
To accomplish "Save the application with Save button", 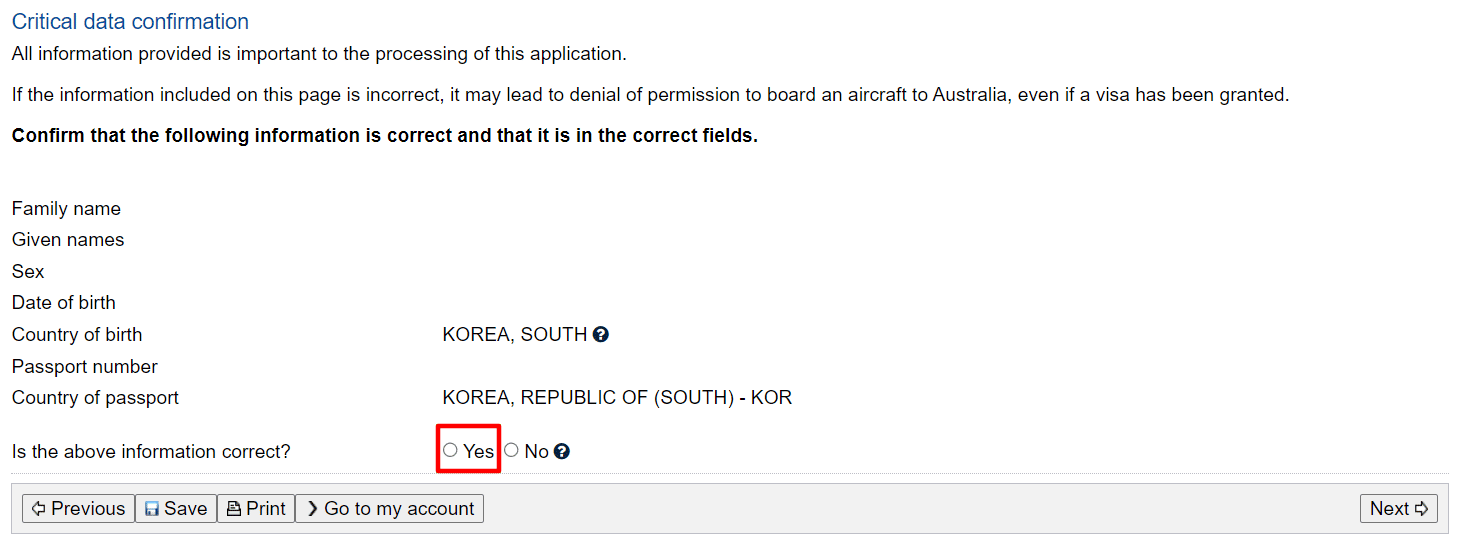I will tap(176, 509).
